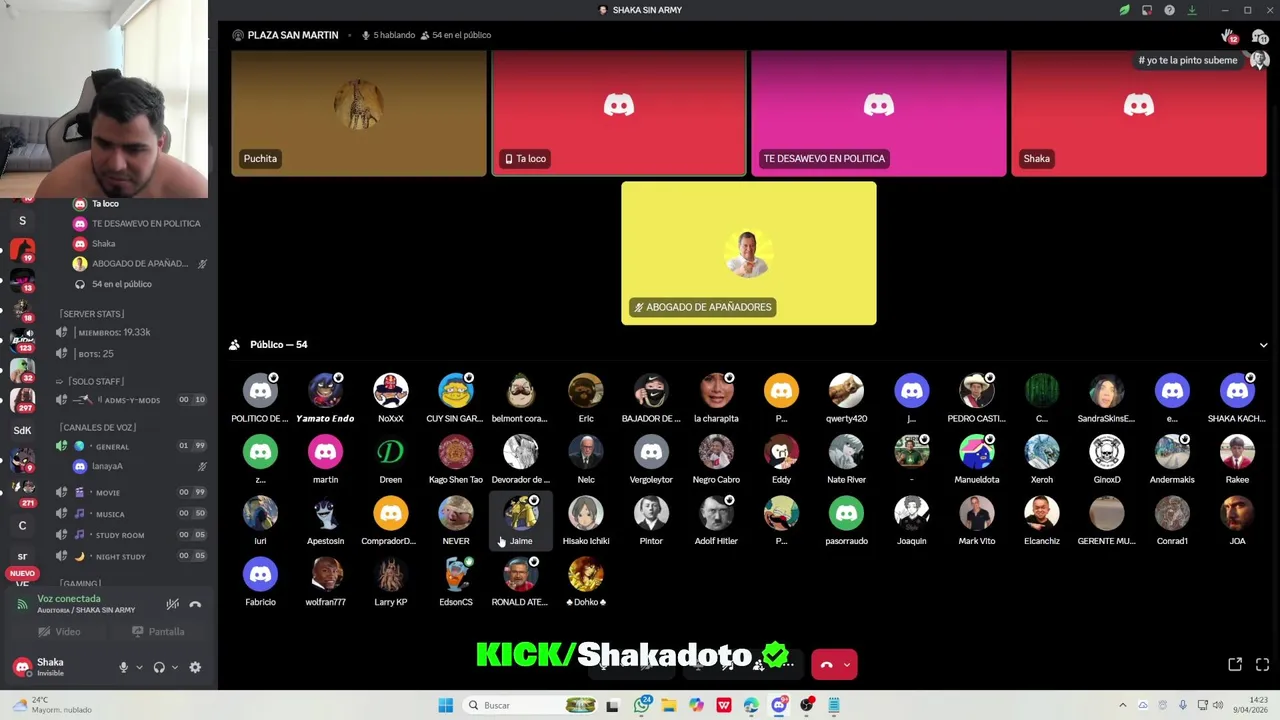Toggle the volume tray icon
This screenshot has width=1280, height=720.
click(1217, 705)
